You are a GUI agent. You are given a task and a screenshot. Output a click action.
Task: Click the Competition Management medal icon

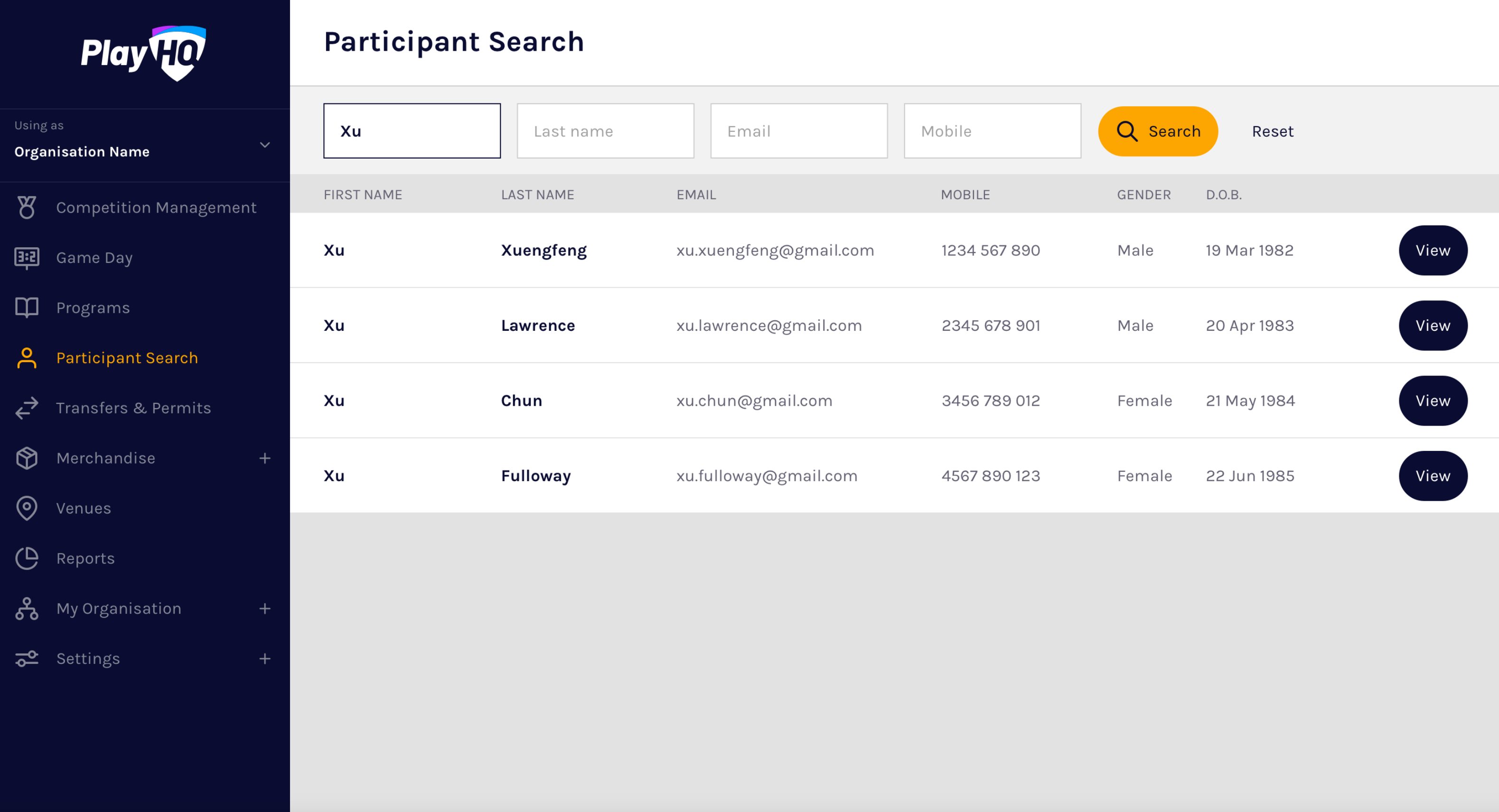[x=27, y=208]
